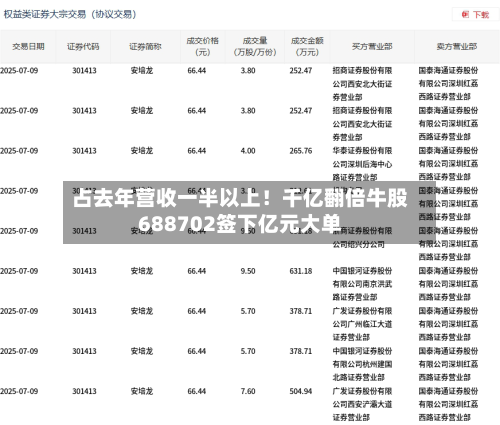This screenshot has height=425, width=500.
Task: Click the 权益类证券大宗交易(协议交易) title
Action: pyautogui.click(x=70, y=14)
